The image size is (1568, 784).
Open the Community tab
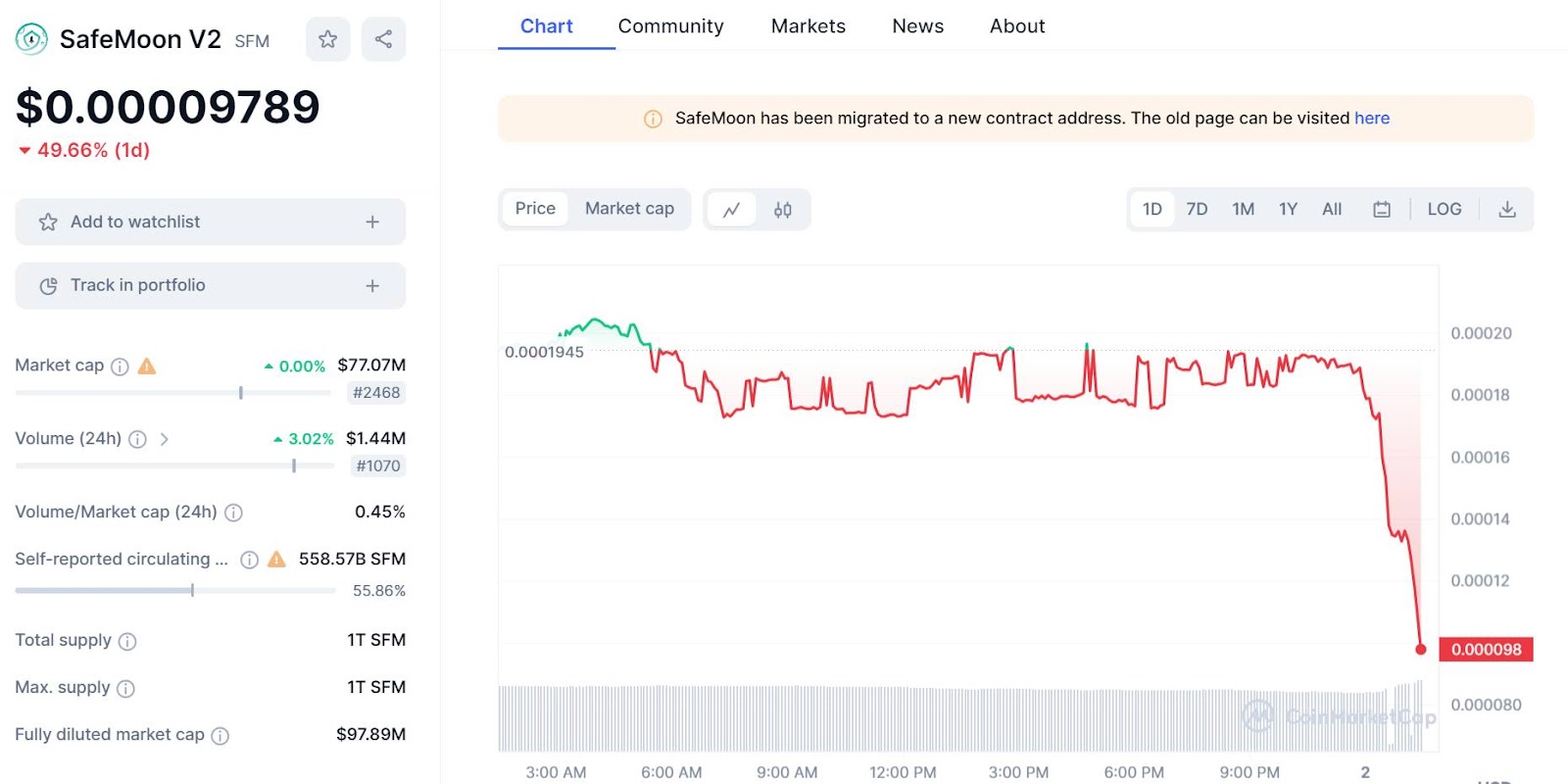(670, 26)
